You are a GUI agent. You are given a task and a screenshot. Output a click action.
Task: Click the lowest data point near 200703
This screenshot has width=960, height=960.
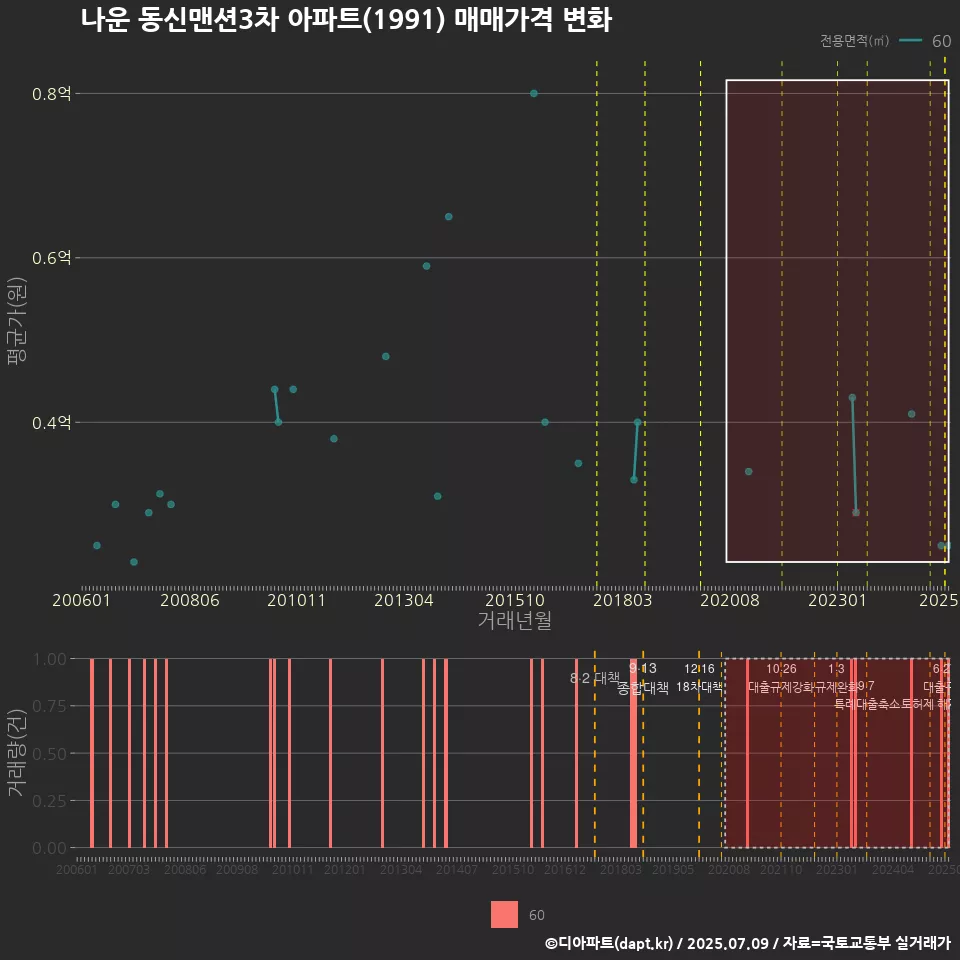click(134, 562)
